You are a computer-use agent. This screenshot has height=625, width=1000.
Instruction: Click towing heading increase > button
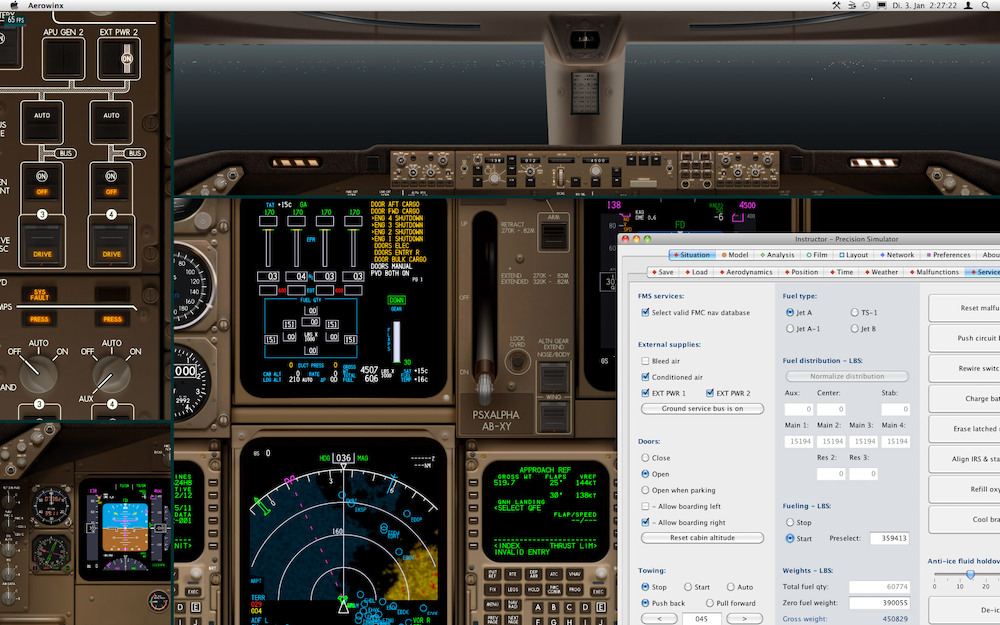[744, 619]
